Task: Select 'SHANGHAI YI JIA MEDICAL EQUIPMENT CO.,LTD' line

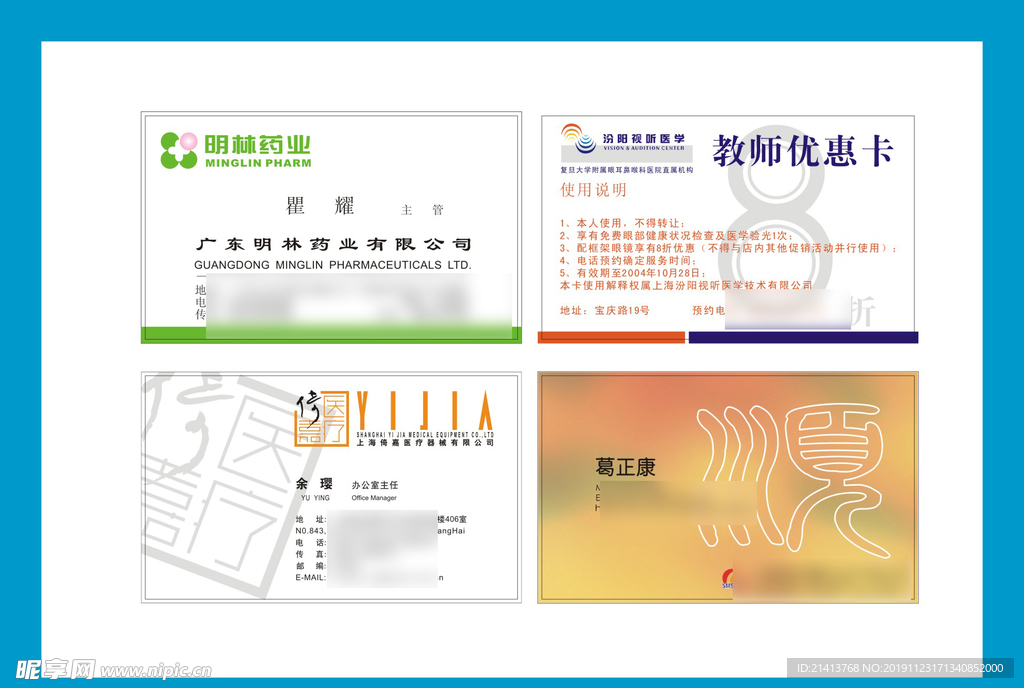Action: 425,434
